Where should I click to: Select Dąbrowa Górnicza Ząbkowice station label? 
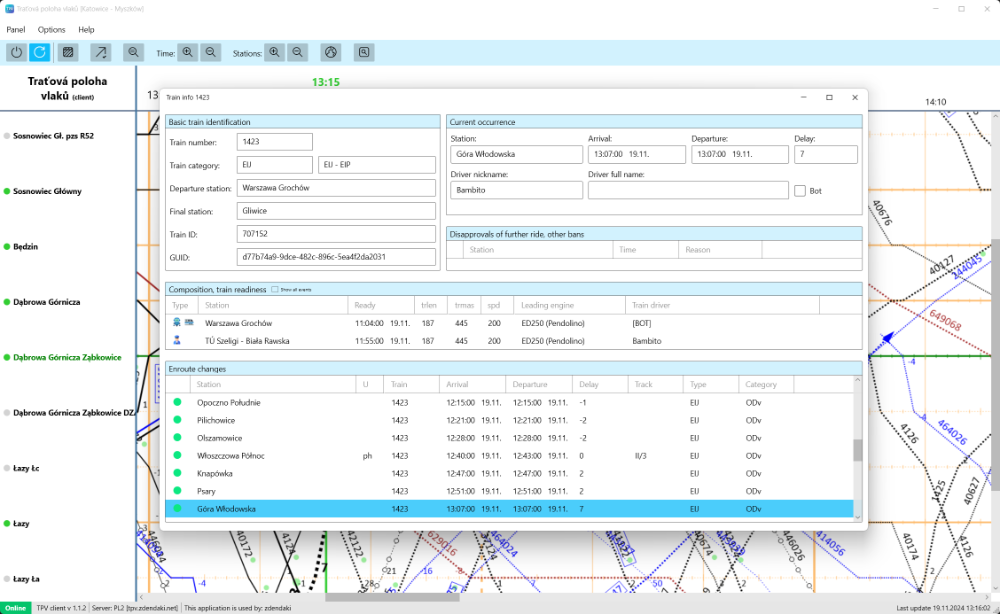pyautogui.click(x=67, y=357)
